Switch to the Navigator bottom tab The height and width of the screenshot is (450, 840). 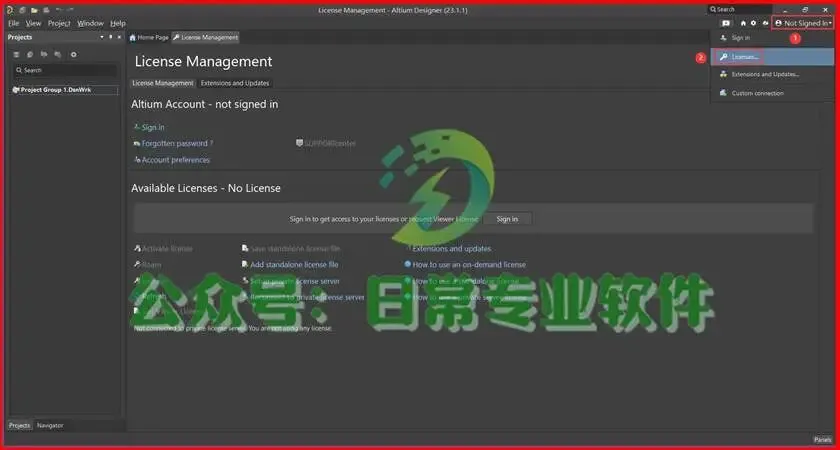[x=50, y=425]
